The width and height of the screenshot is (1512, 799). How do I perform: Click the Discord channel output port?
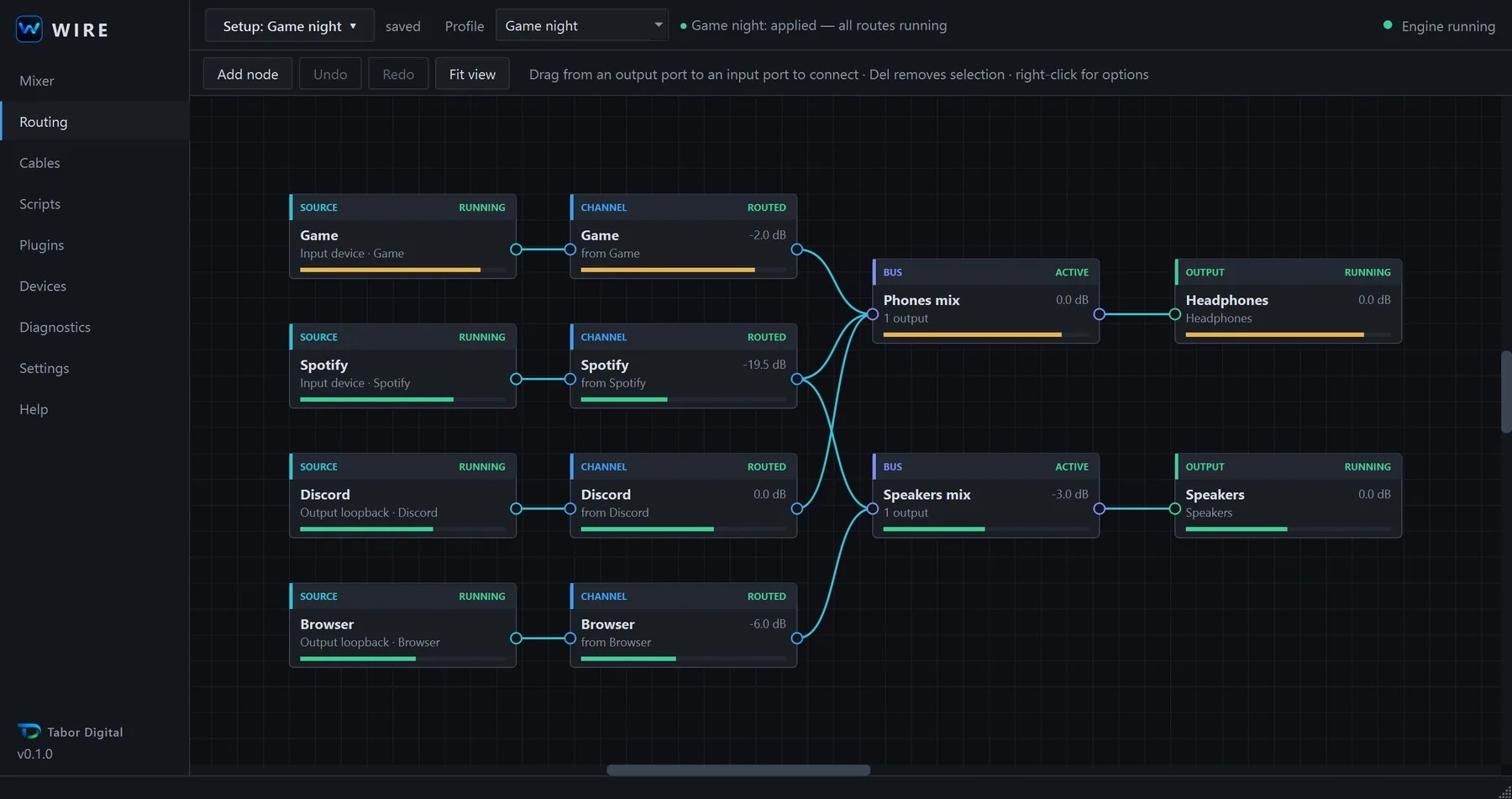[797, 508]
